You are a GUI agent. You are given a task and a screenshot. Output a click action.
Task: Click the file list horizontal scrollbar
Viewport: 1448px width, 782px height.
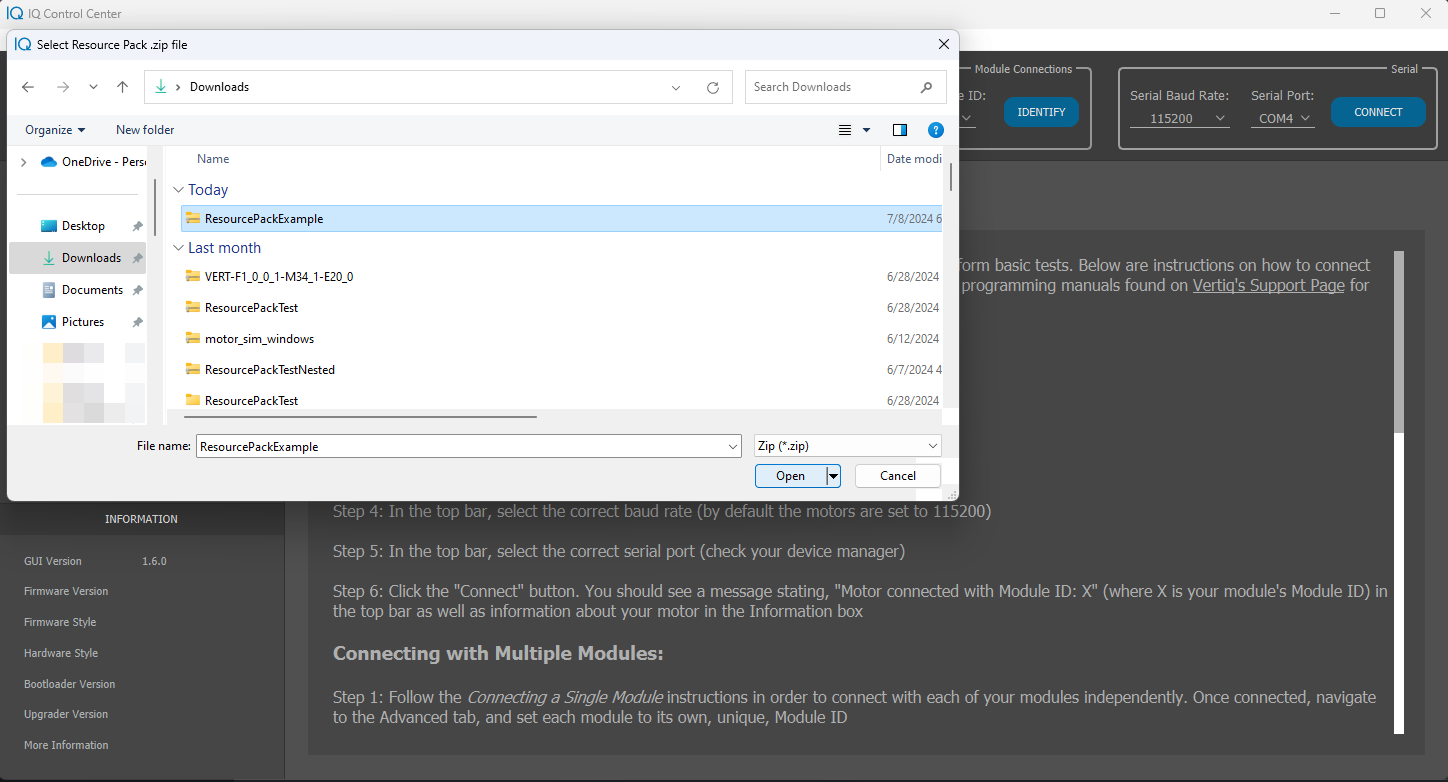pos(359,417)
